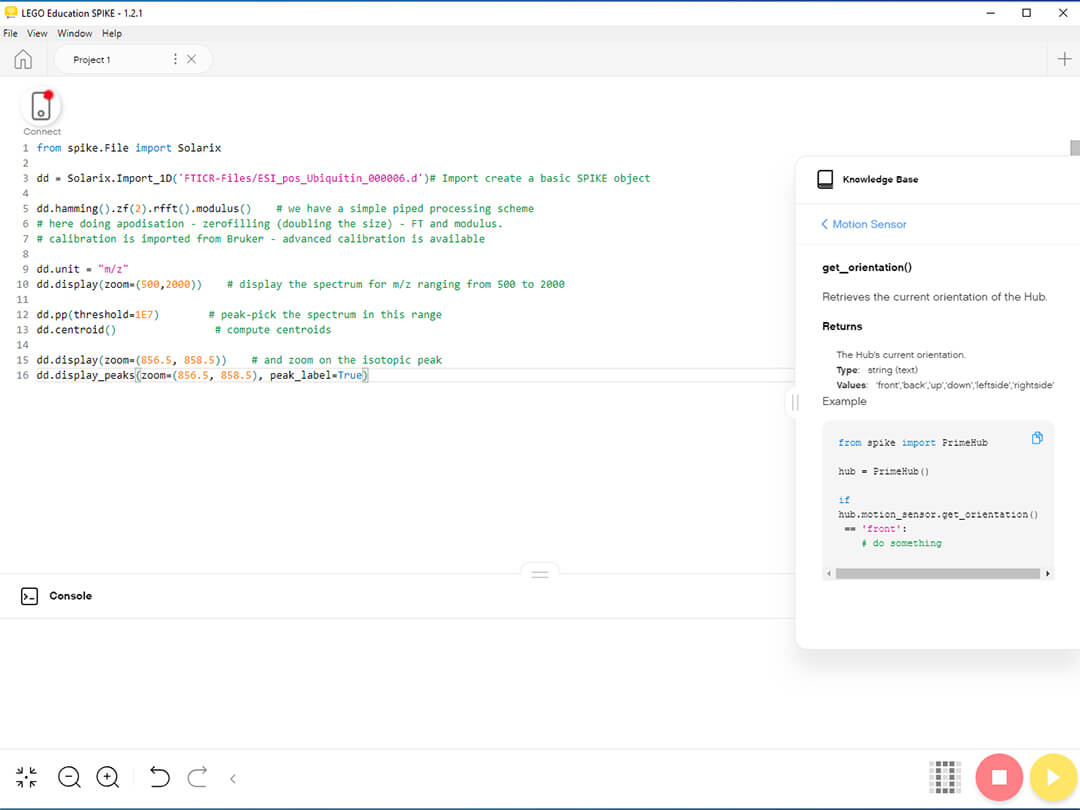This screenshot has height=810, width=1080.
Task: Open the File menu
Action: (10, 33)
